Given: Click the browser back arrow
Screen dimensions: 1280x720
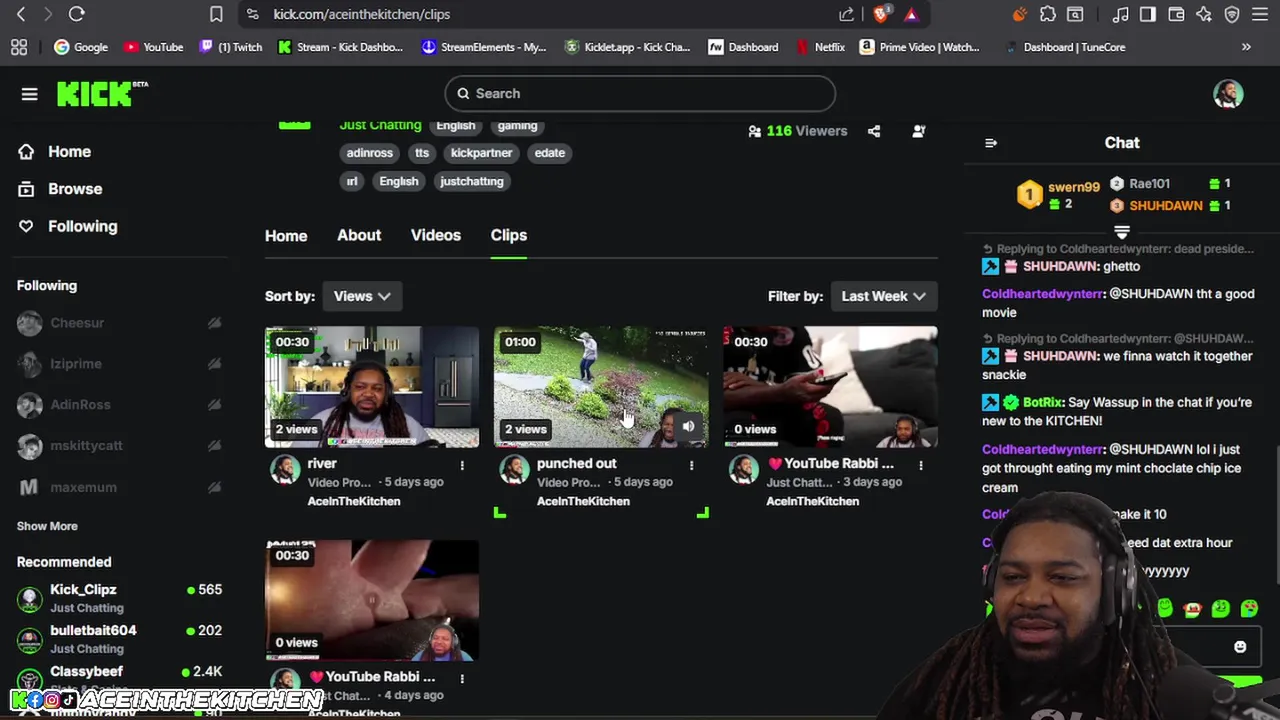Looking at the screenshot, I should point(21,14).
